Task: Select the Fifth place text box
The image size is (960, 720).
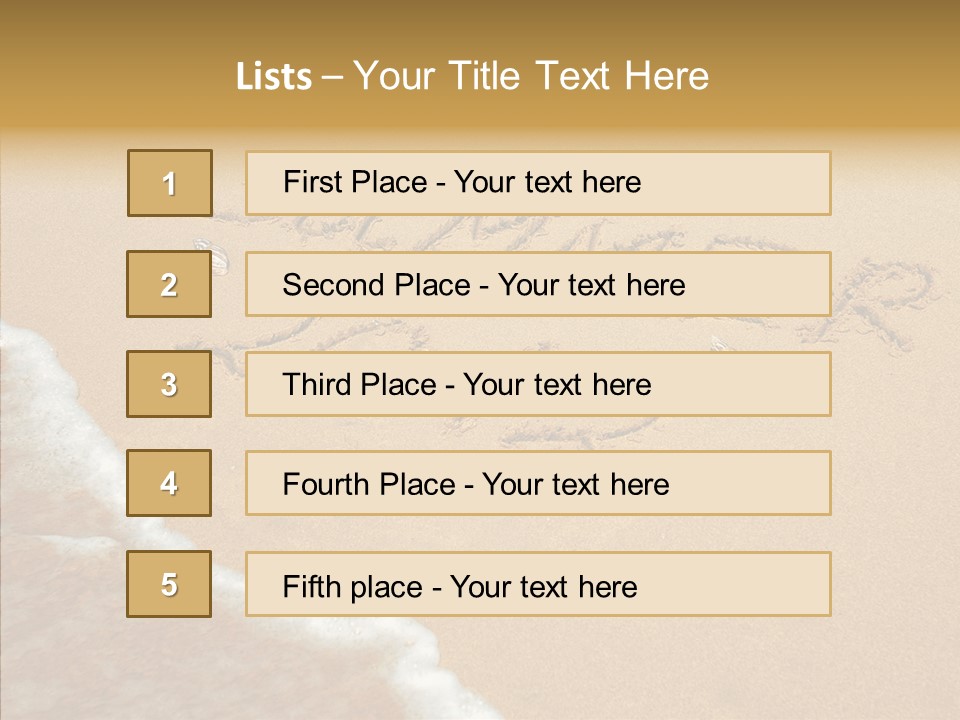Action: pyautogui.click(x=538, y=584)
